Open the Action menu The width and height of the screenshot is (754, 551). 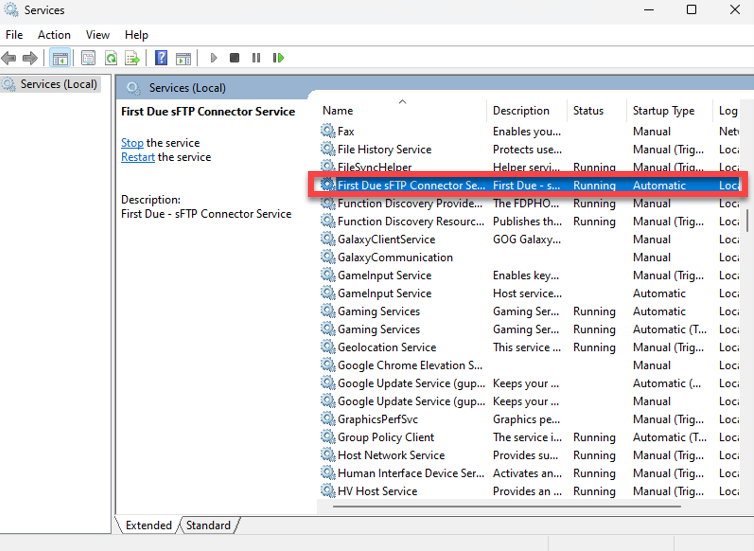click(x=54, y=35)
